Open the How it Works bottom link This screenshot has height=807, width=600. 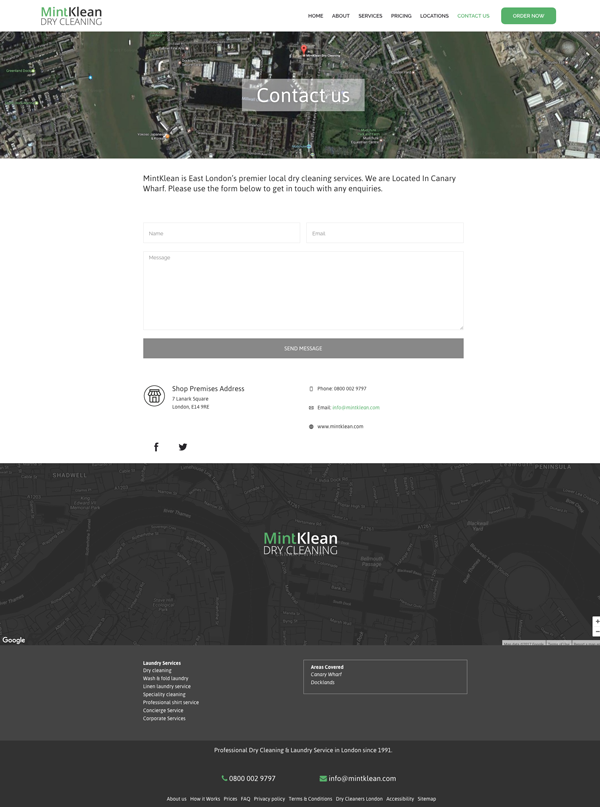[205, 799]
